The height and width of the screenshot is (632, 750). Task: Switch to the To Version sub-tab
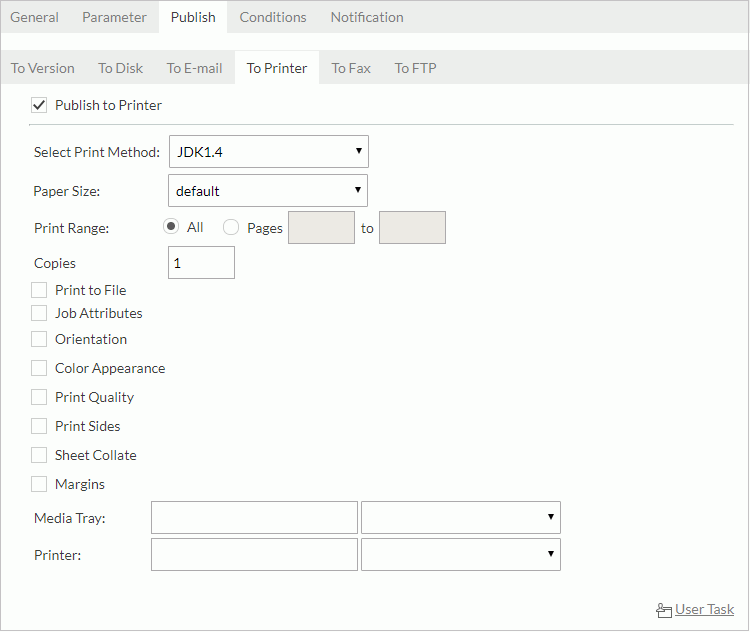coord(43,68)
